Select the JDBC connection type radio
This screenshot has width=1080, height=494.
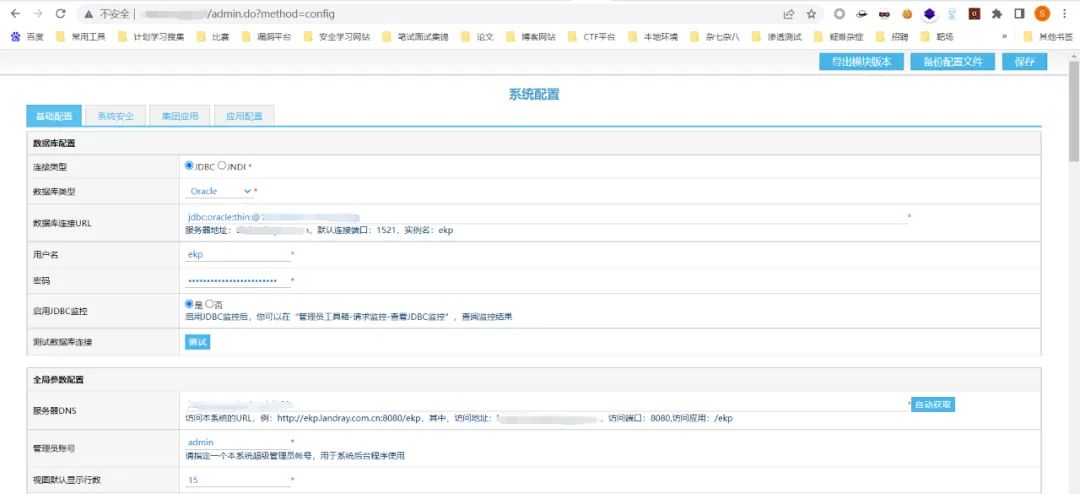189,166
